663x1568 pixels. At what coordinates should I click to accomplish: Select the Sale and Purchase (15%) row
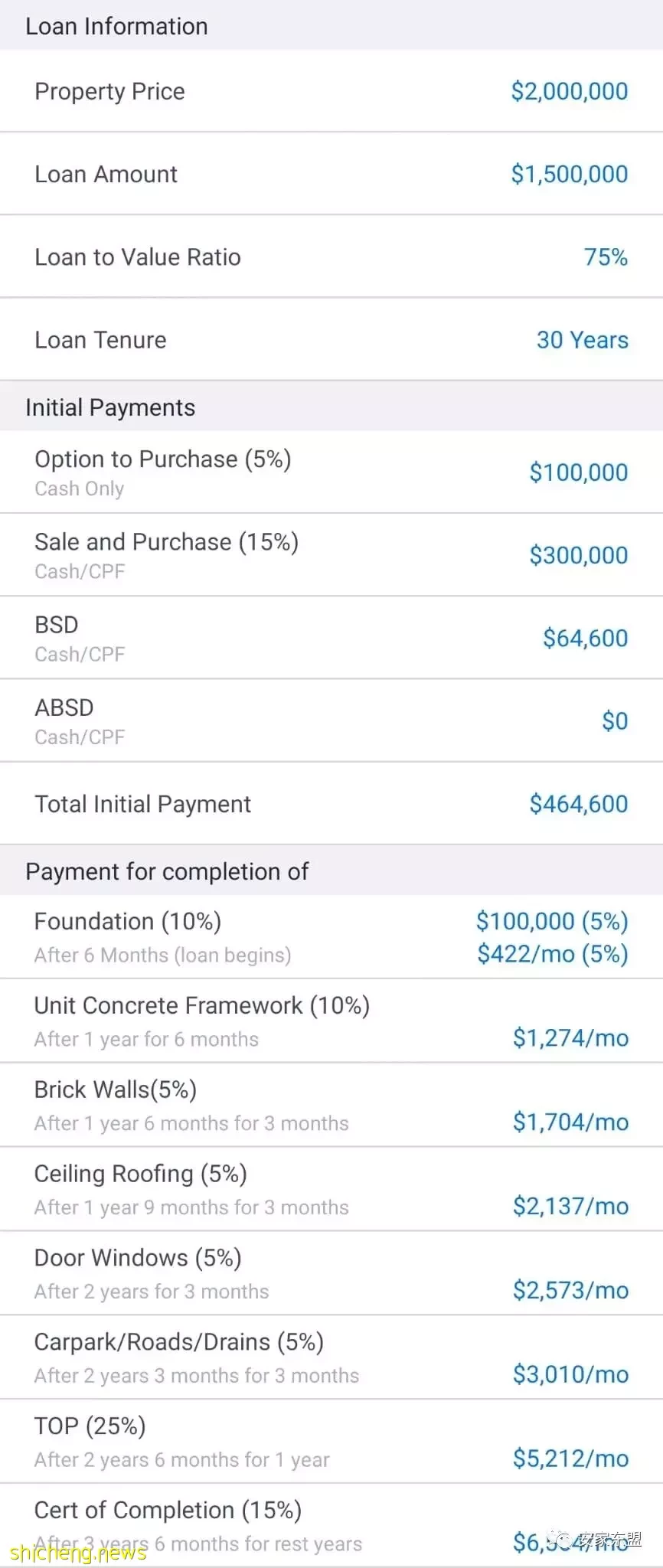[331, 555]
